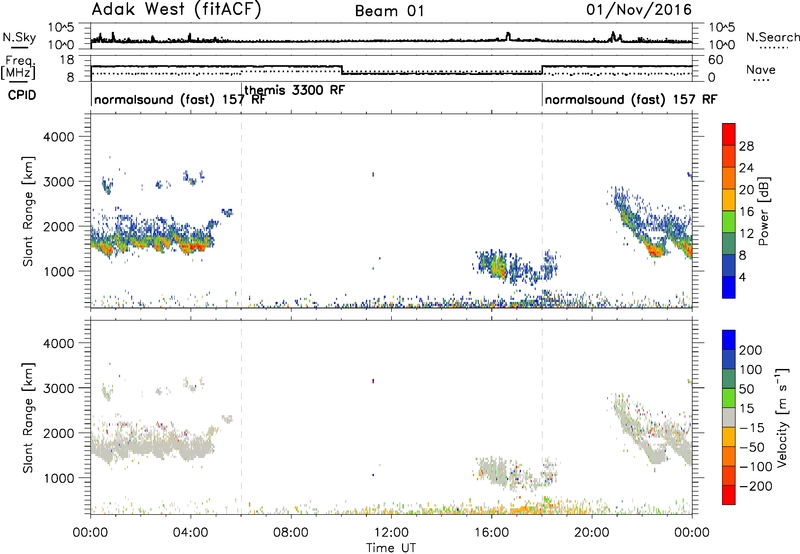Click the "1000" tick in power panel
This screenshot has height=554, width=800.
click(x=59, y=271)
